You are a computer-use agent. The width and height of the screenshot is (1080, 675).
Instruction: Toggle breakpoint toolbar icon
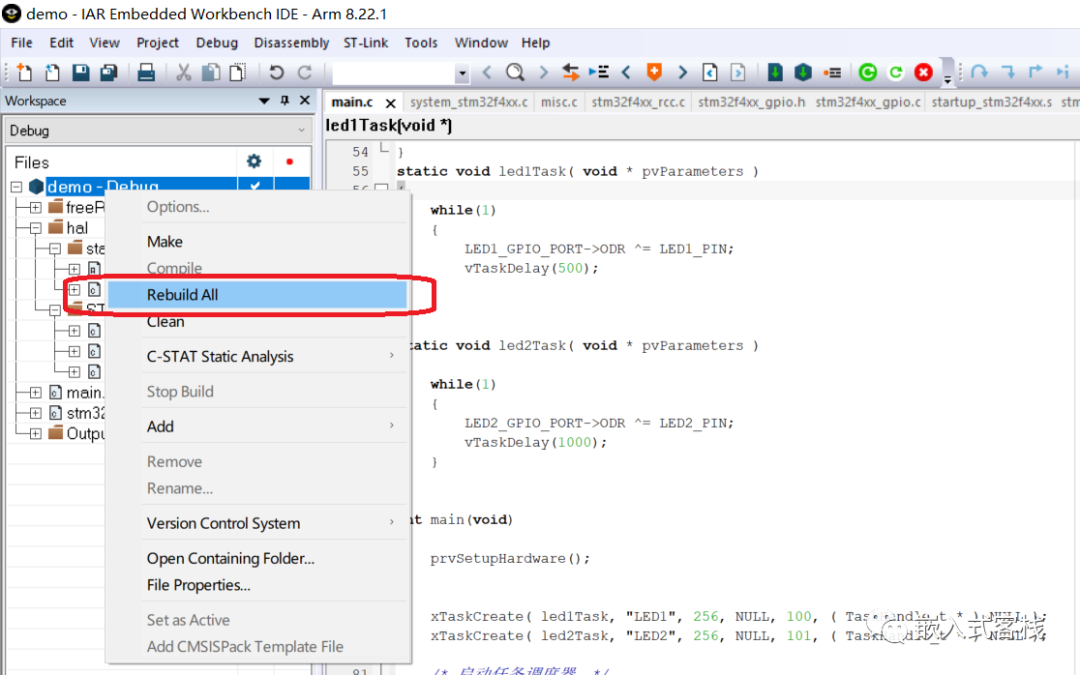tap(832, 72)
